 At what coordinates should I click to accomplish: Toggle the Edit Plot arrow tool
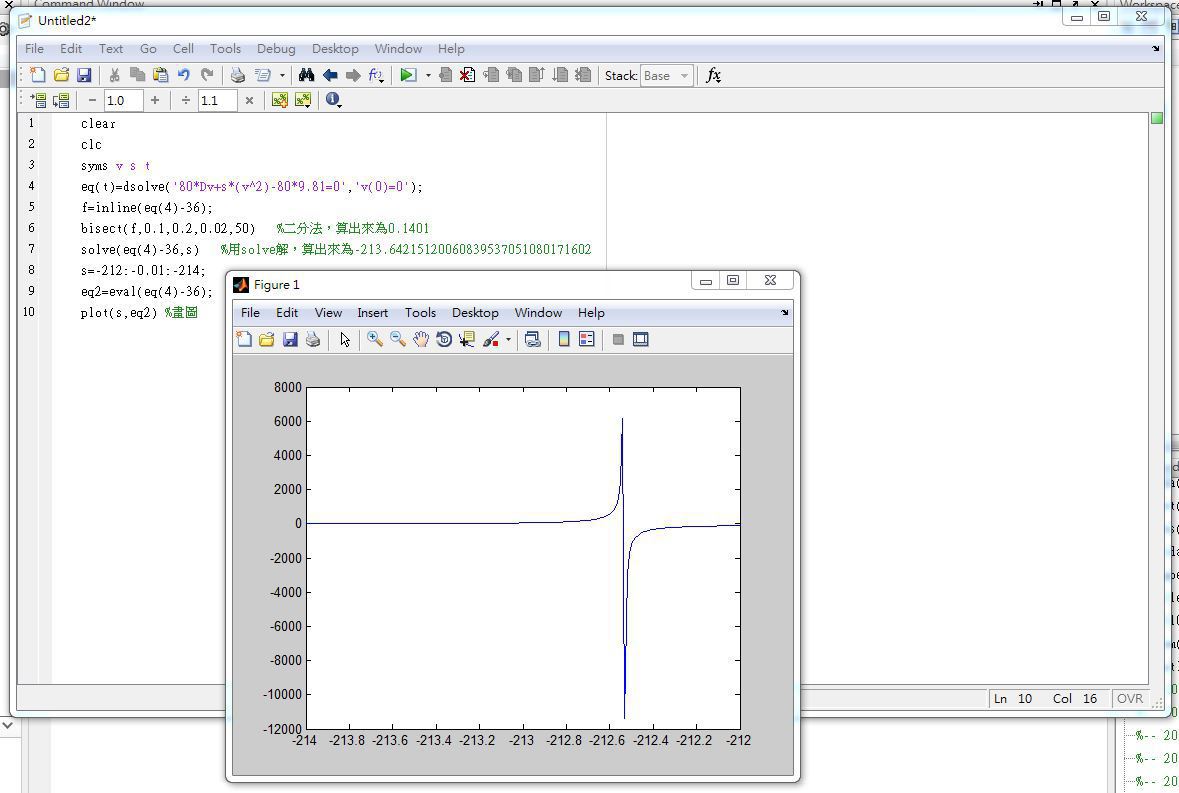pos(345,340)
